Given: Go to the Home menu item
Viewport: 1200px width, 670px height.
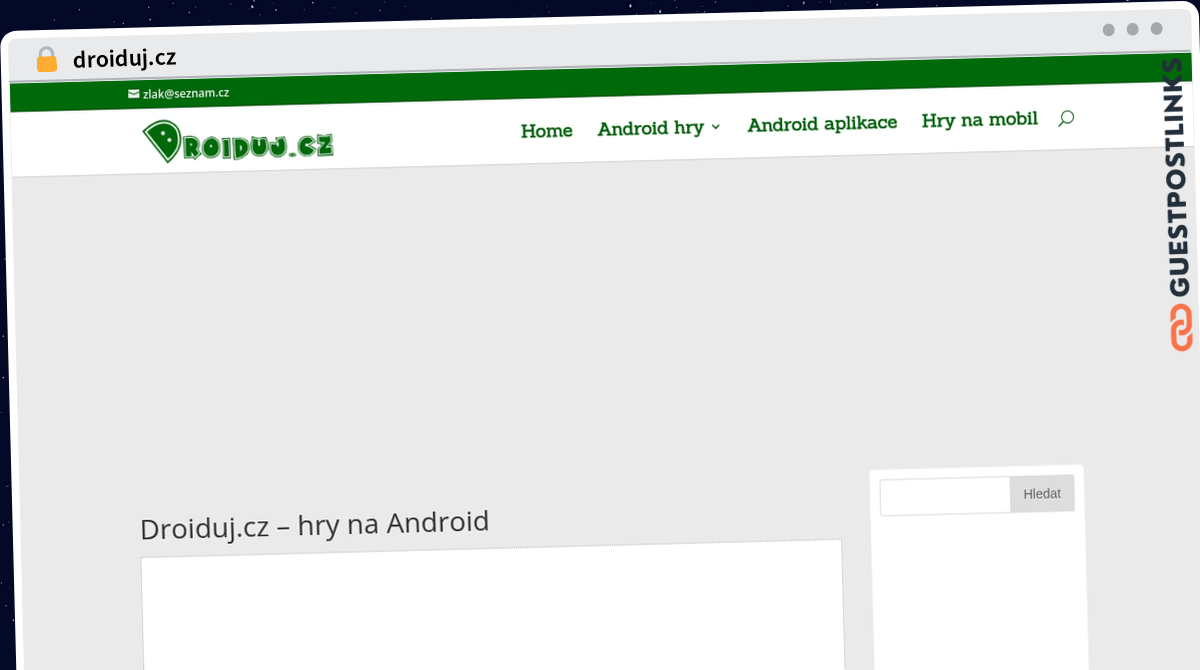Looking at the screenshot, I should 547,131.
